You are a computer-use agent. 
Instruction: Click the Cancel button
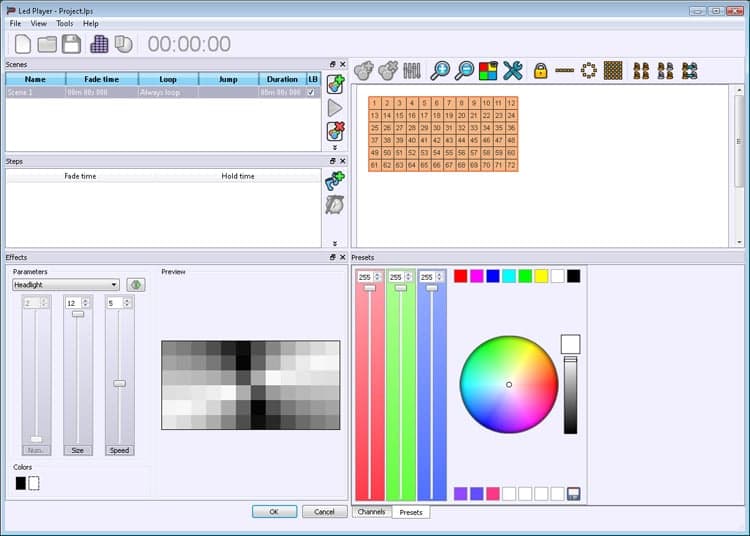pos(324,511)
